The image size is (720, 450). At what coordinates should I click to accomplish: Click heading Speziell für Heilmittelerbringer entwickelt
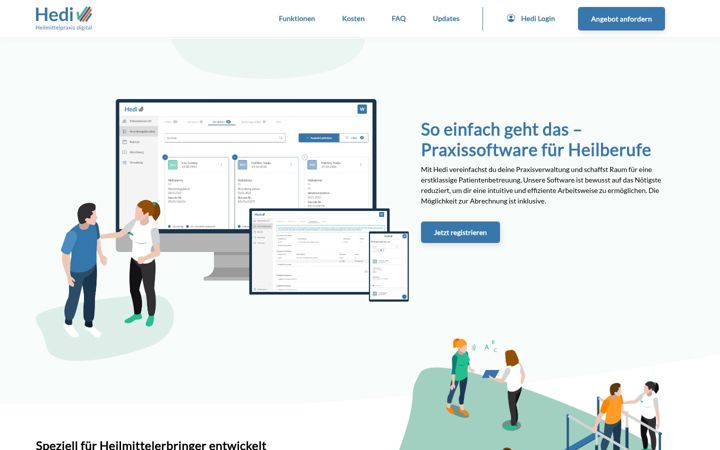click(x=151, y=445)
